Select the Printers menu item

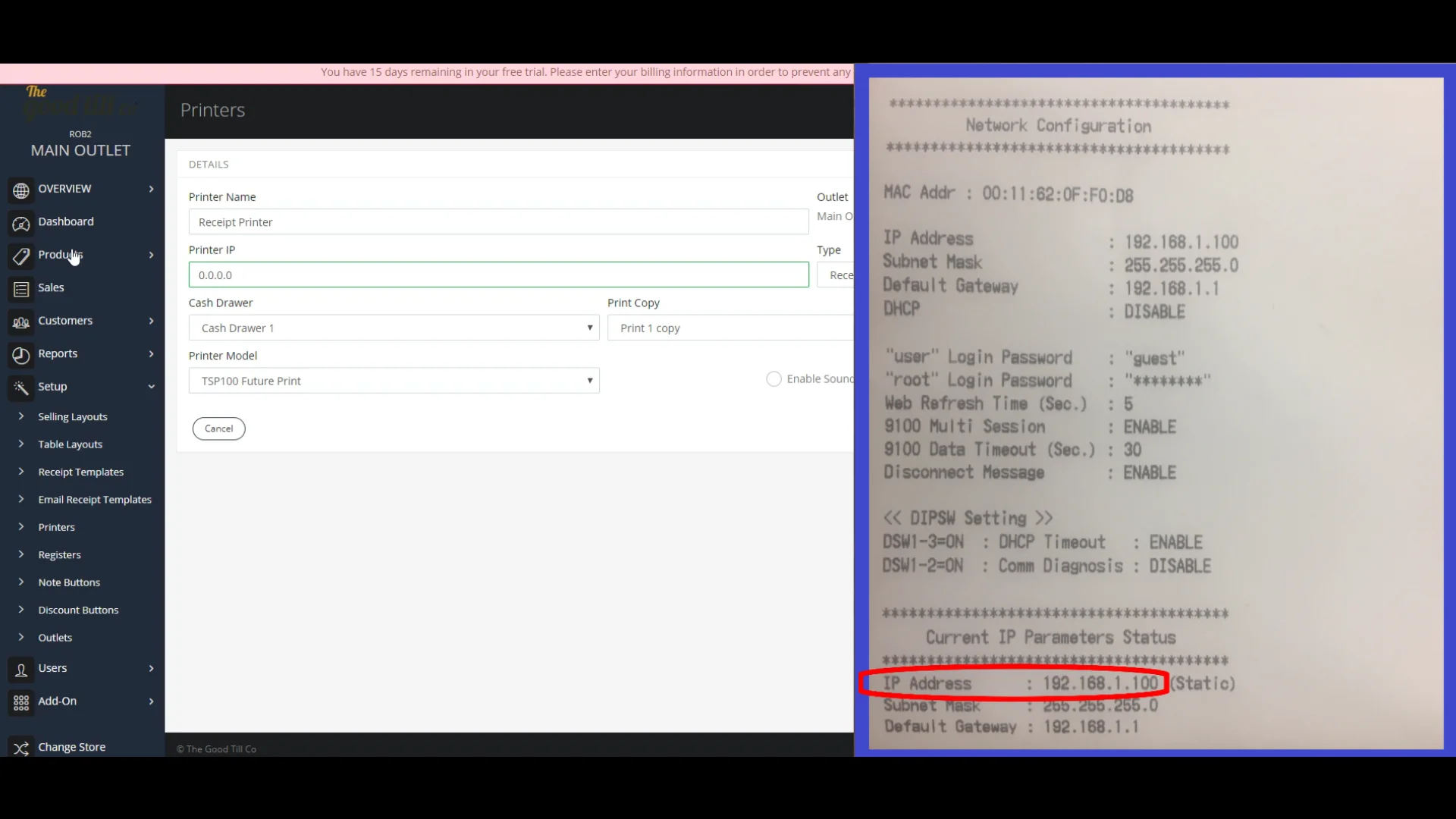[x=56, y=527]
